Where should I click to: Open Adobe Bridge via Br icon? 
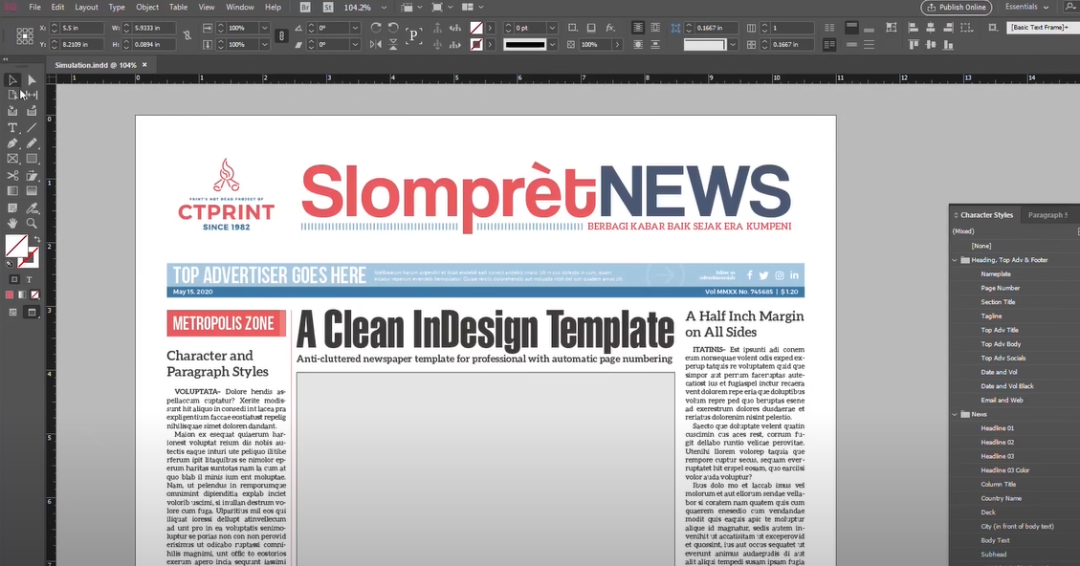tap(305, 8)
